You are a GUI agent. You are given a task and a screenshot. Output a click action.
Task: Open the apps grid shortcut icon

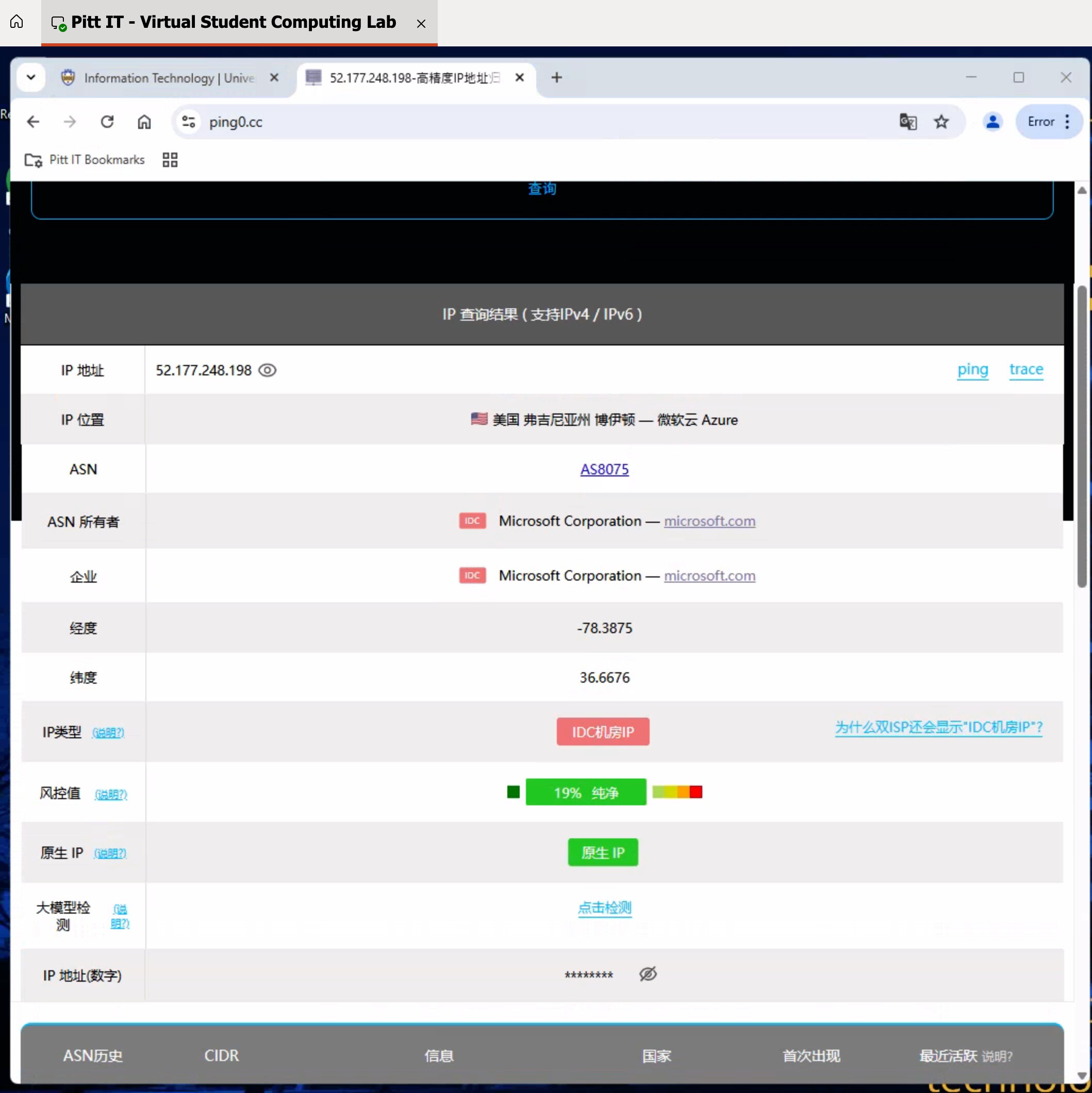coord(170,160)
